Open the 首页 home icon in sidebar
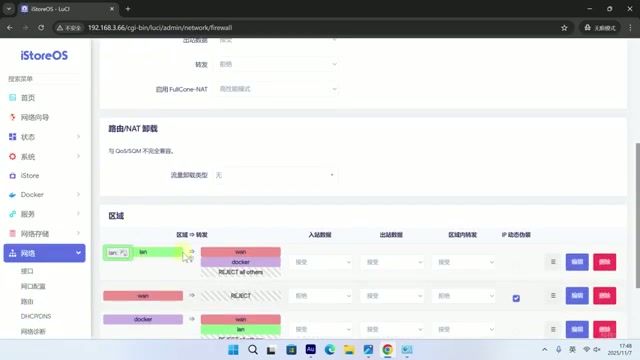640x360 pixels. pyautogui.click(x=12, y=98)
